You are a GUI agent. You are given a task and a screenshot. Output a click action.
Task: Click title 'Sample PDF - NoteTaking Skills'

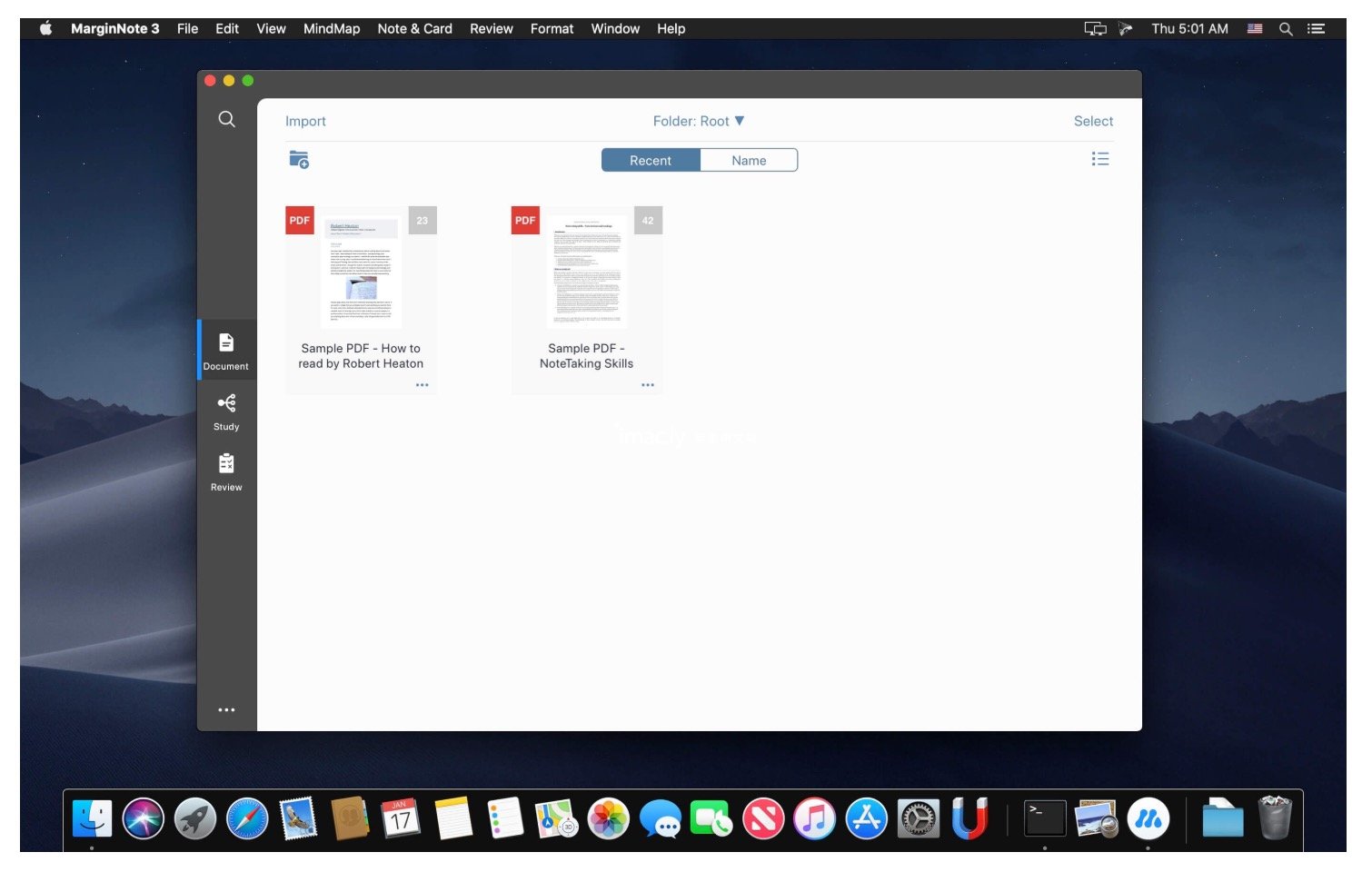pyautogui.click(x=586, y=356)
